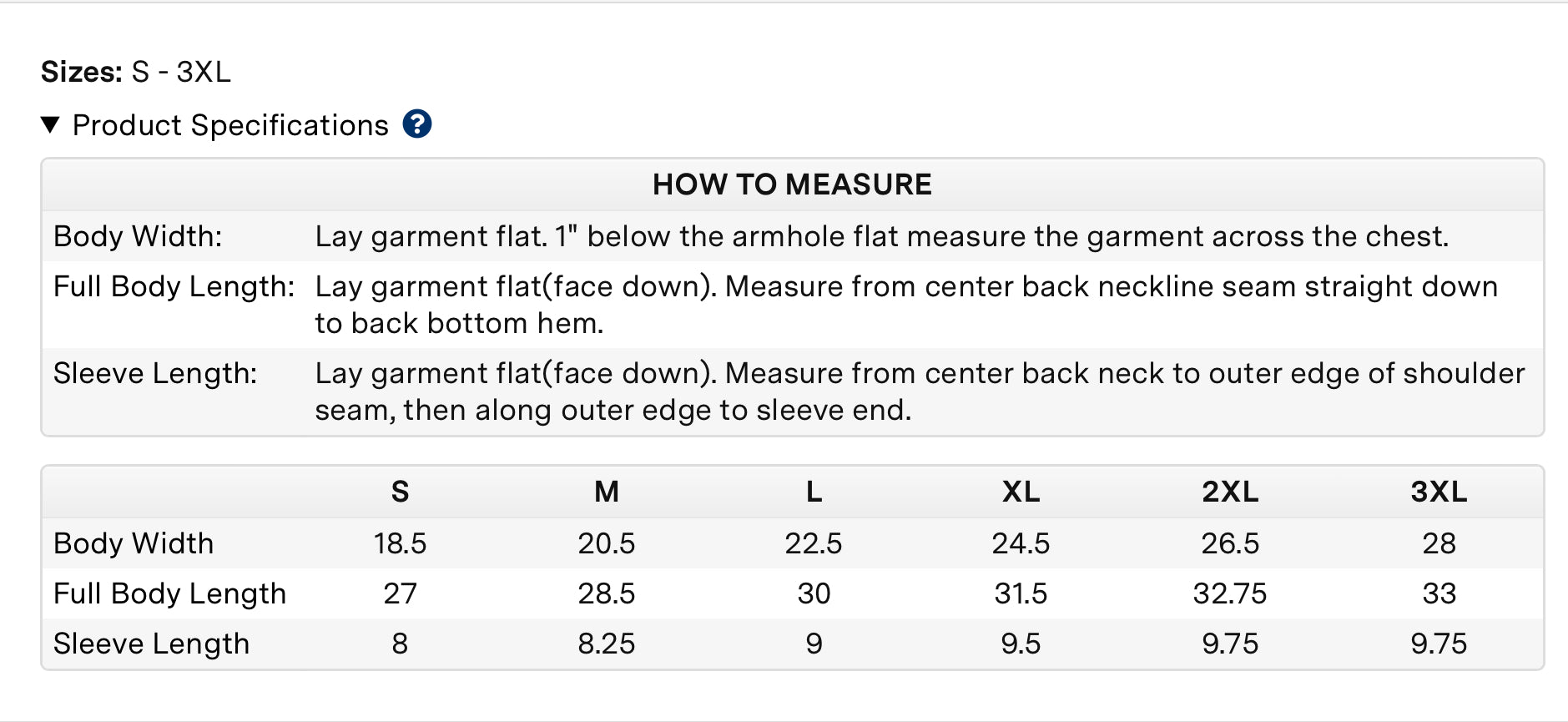Click the Sleeve Length: measuring instruction label
The image size is (1568, 722).
155,373
